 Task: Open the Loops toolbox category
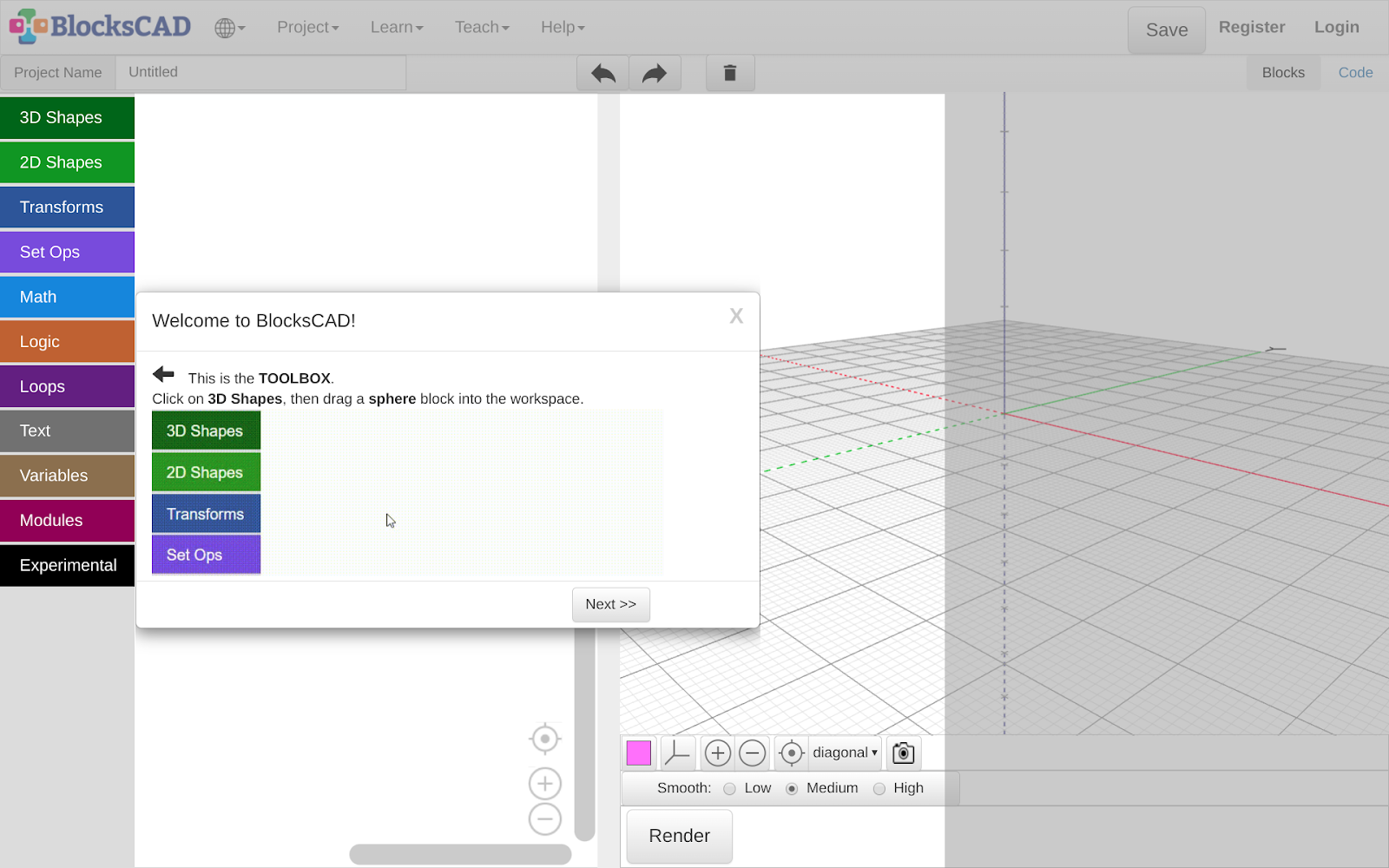pos(68,386)
